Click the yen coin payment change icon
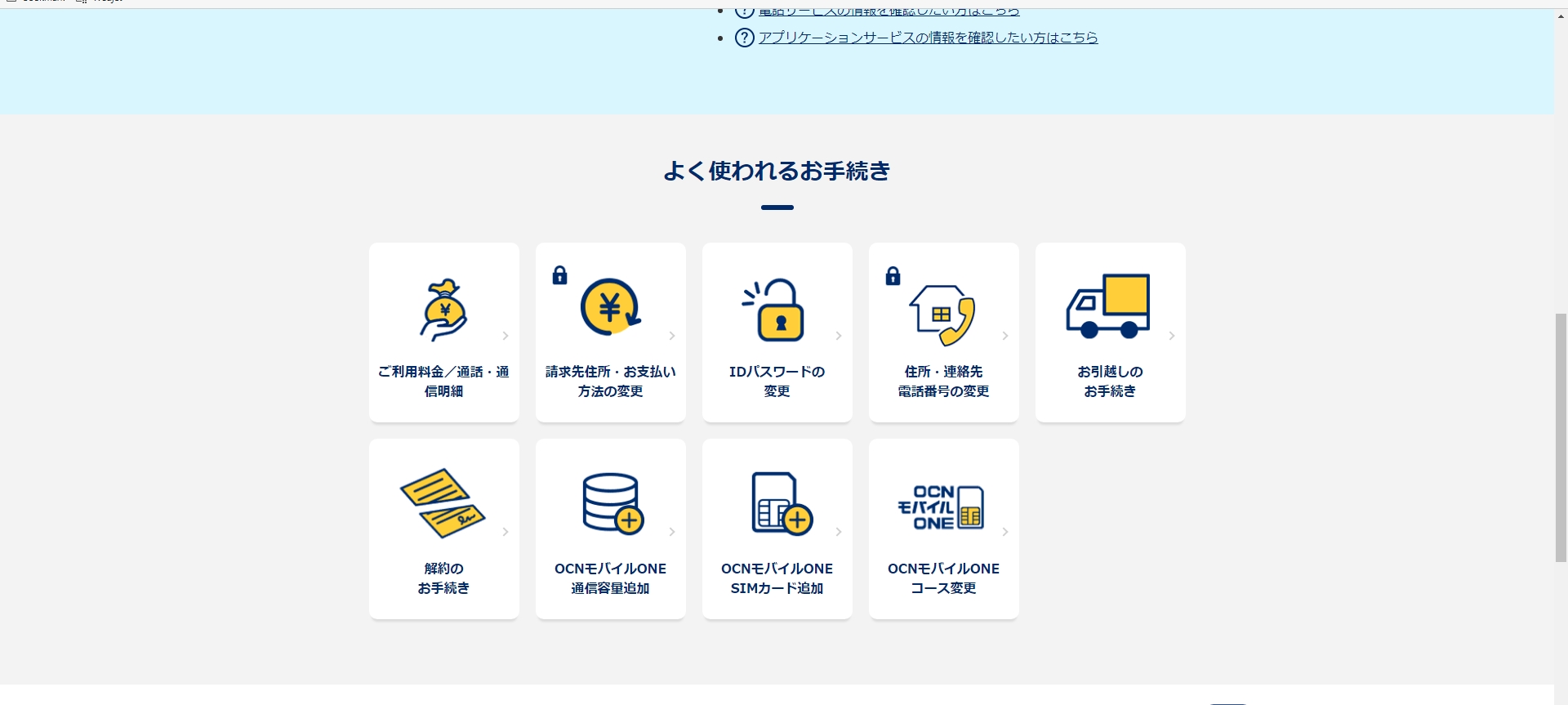 610,307
